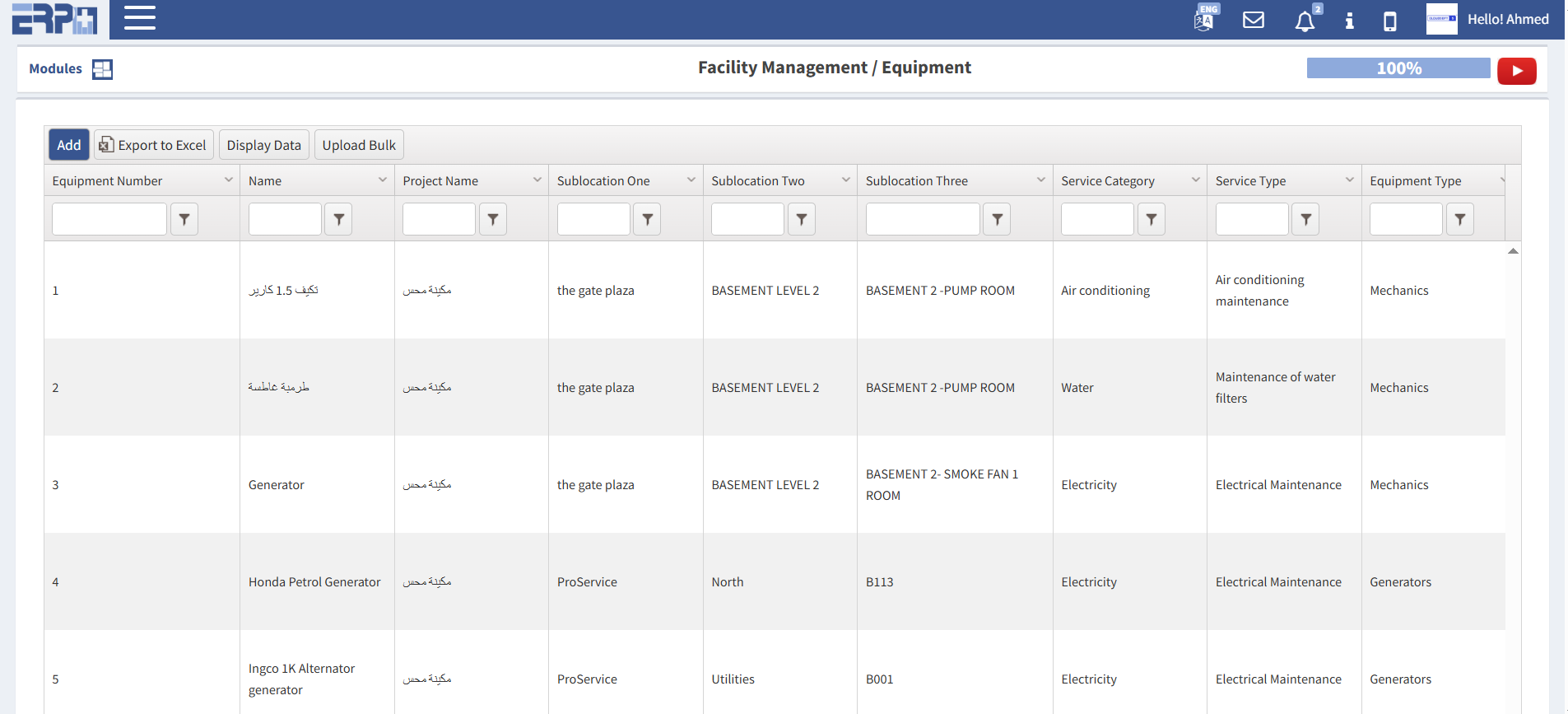Open Sublocation Three column dropdown arrow
Viewport: 1568px width, 714px height.
[x=1040, y=180]
